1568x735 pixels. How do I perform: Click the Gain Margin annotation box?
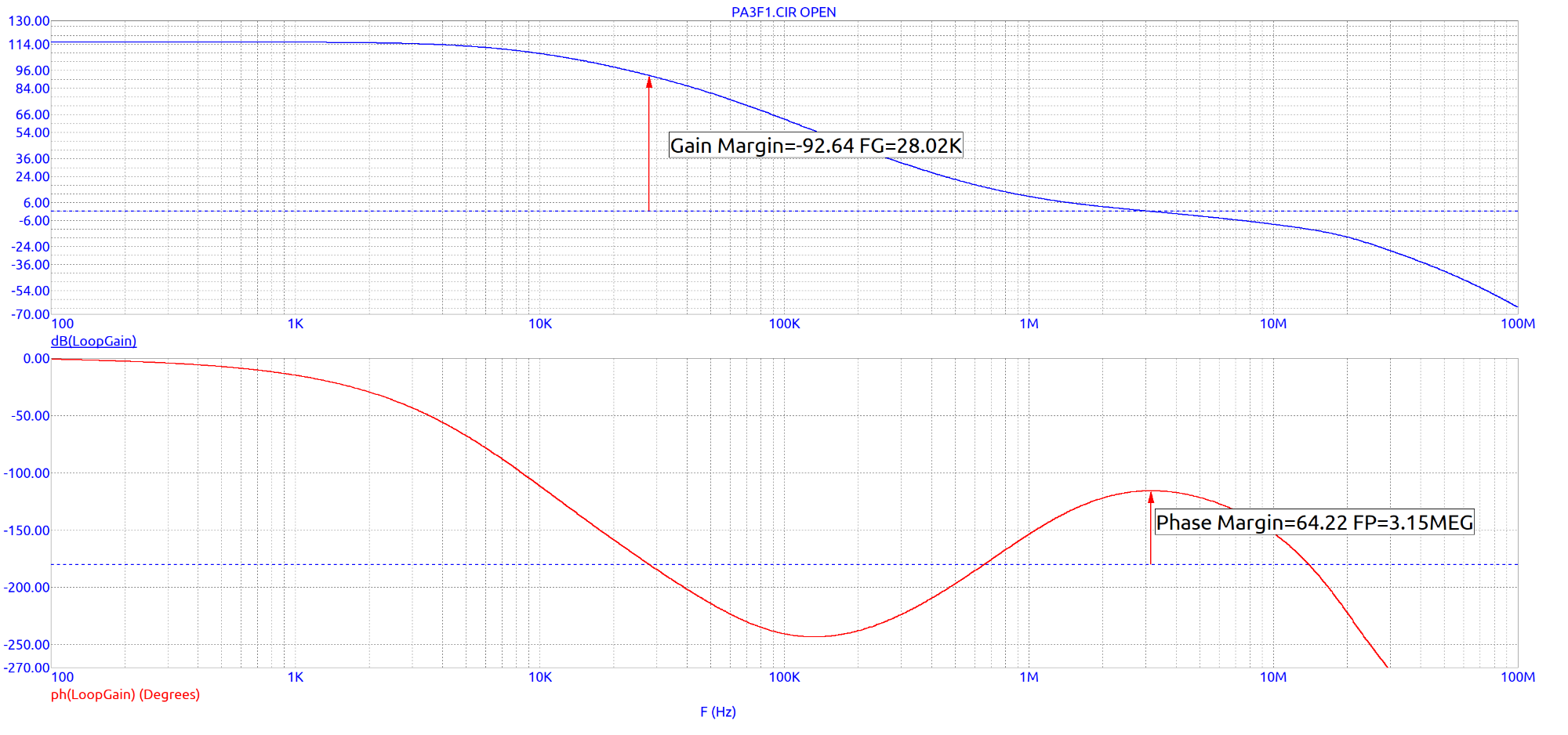pyautogui.click(x=815, y=145)
